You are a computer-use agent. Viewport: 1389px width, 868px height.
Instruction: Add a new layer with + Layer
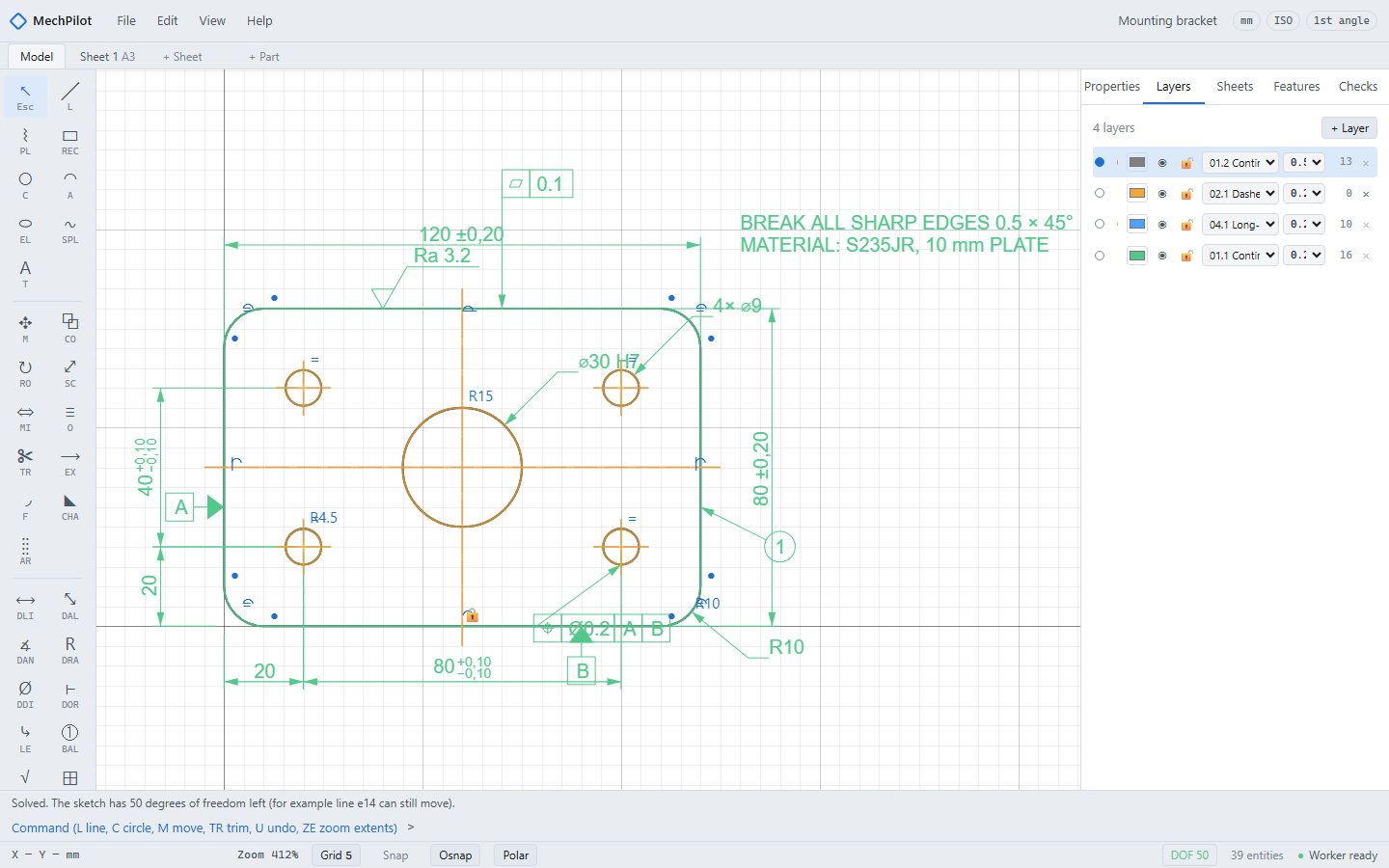click(x=1349, y=128)
